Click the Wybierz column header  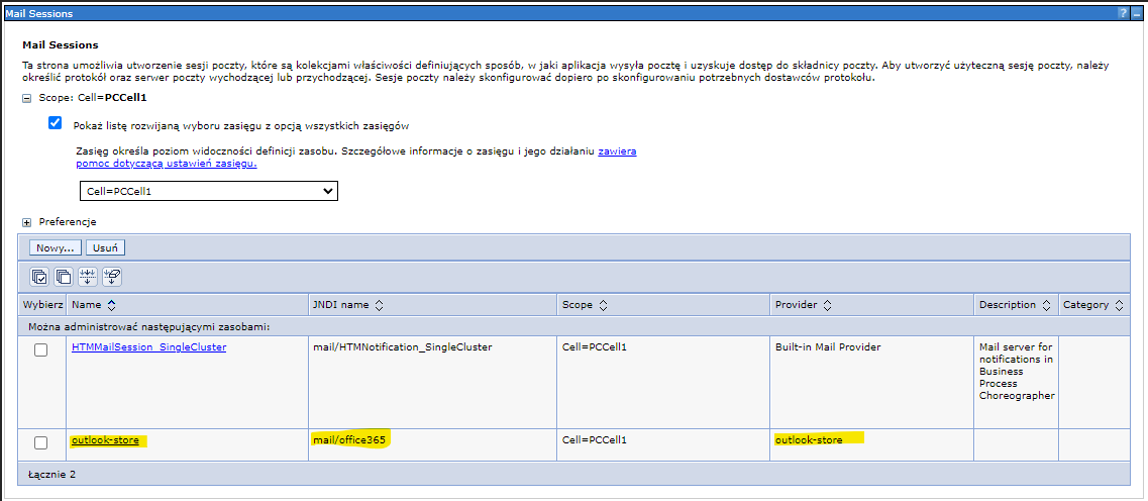43,305
